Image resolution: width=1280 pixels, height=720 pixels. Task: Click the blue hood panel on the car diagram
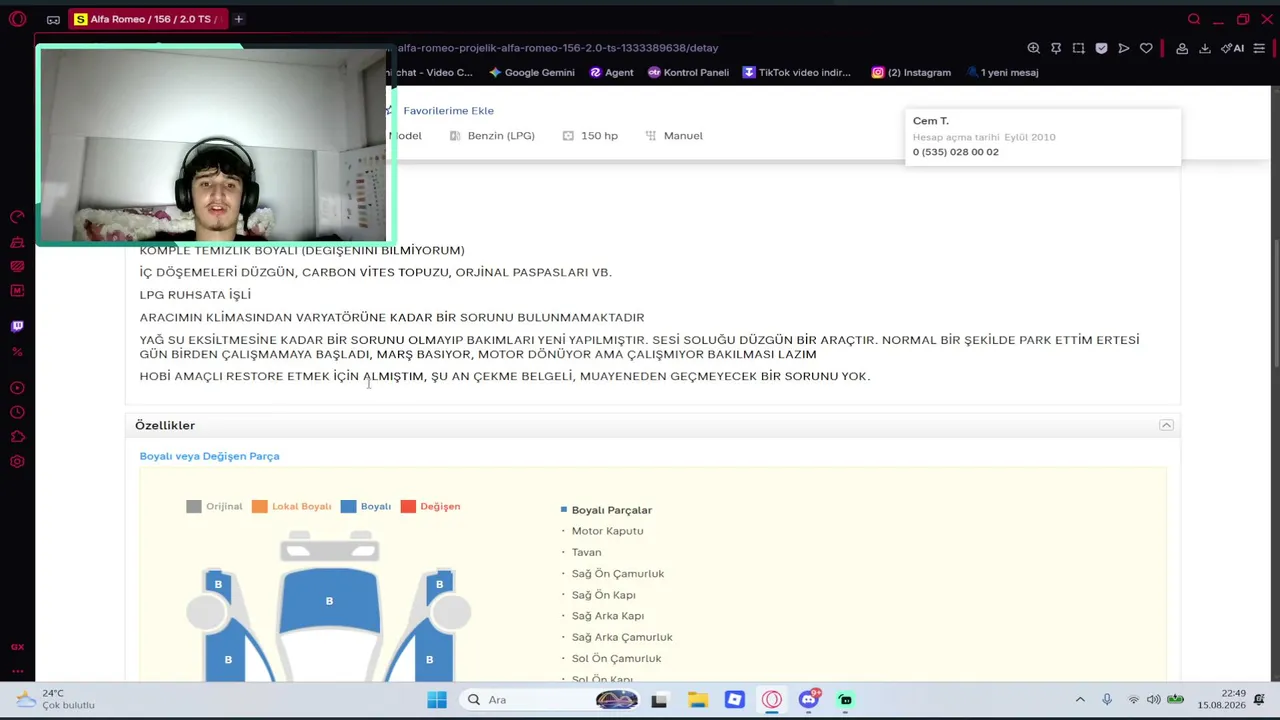tap(329, 600)
